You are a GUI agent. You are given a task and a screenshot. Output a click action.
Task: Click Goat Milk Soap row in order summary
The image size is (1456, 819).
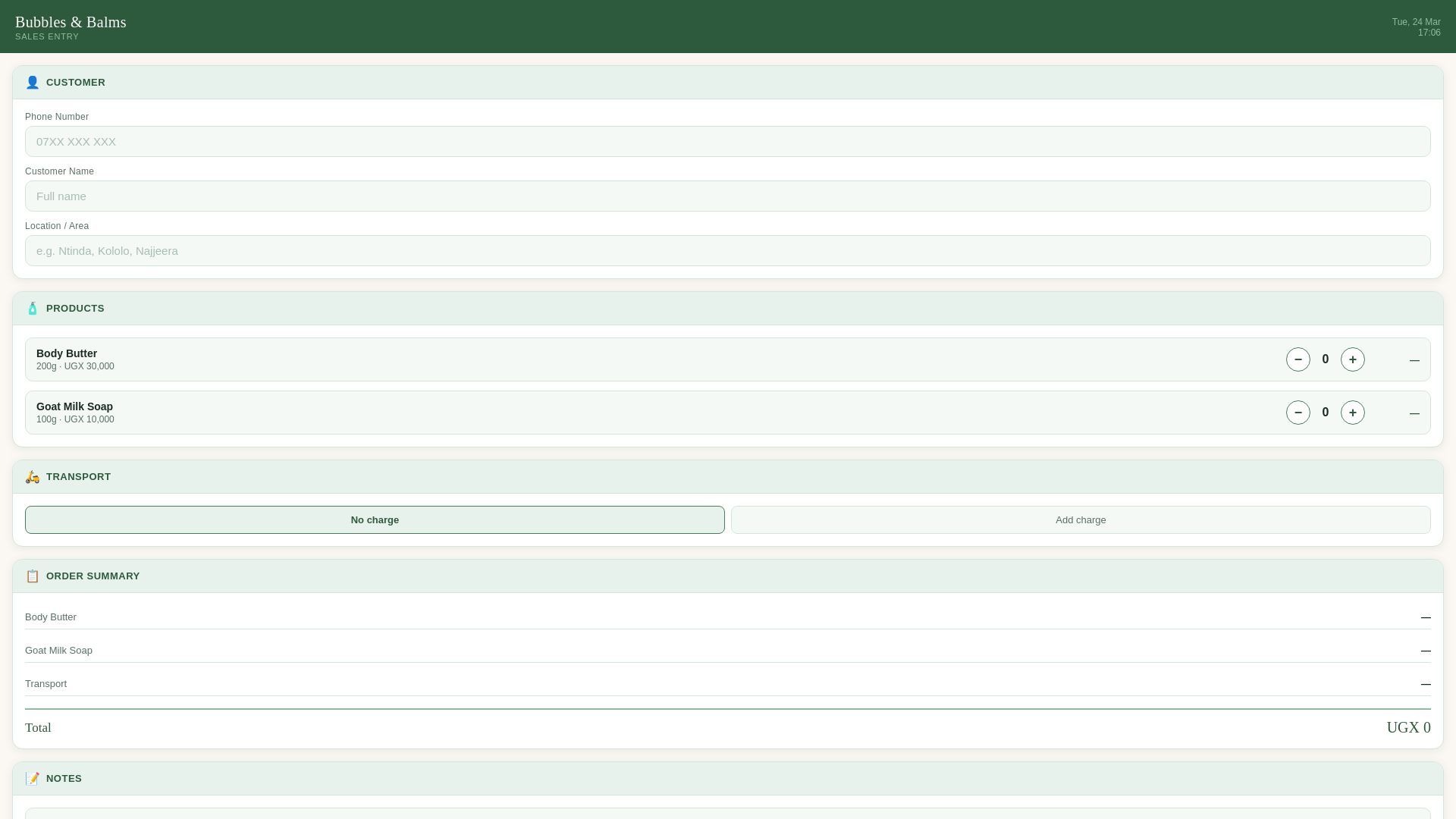[x=728, y=651]
